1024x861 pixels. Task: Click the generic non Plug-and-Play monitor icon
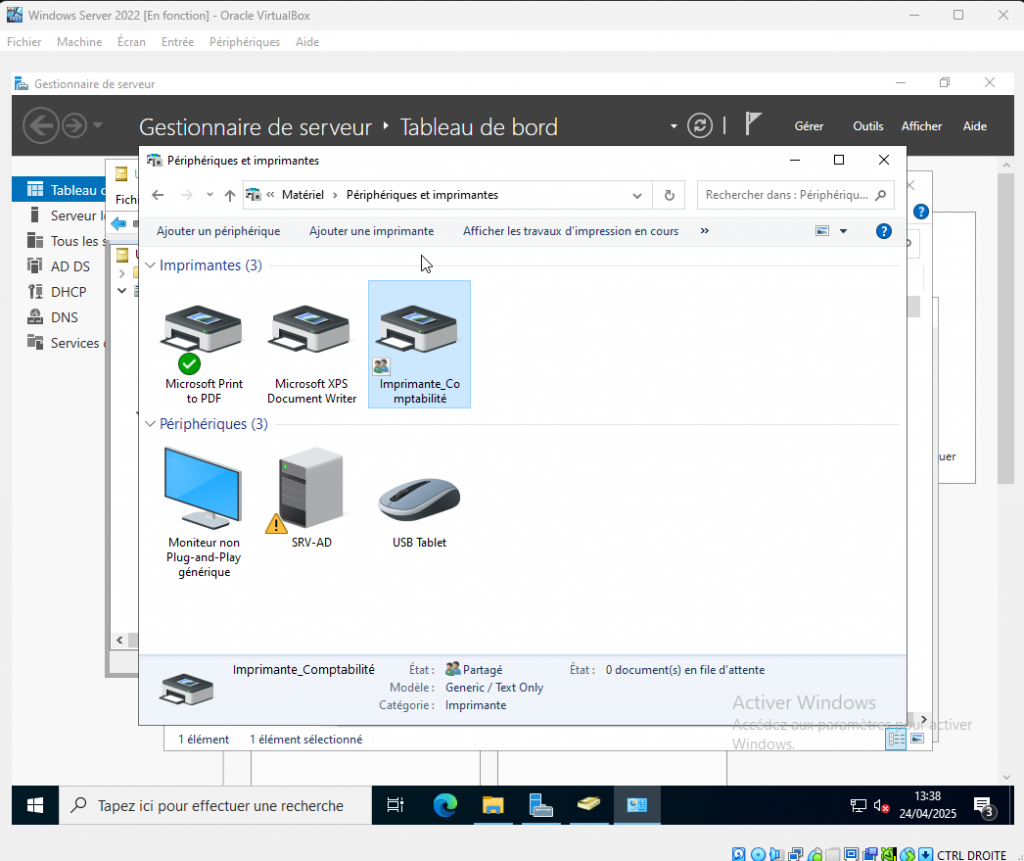click(x=203, y=490)
